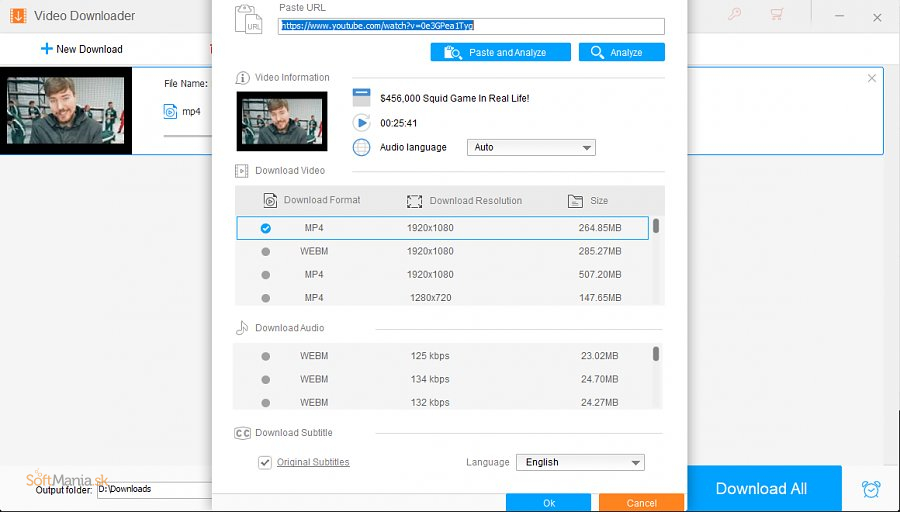The height and width of the screenshot is (512, 900).
Task: Toggle Original Subtitles checkbox
Action: (x=265, y=462)
